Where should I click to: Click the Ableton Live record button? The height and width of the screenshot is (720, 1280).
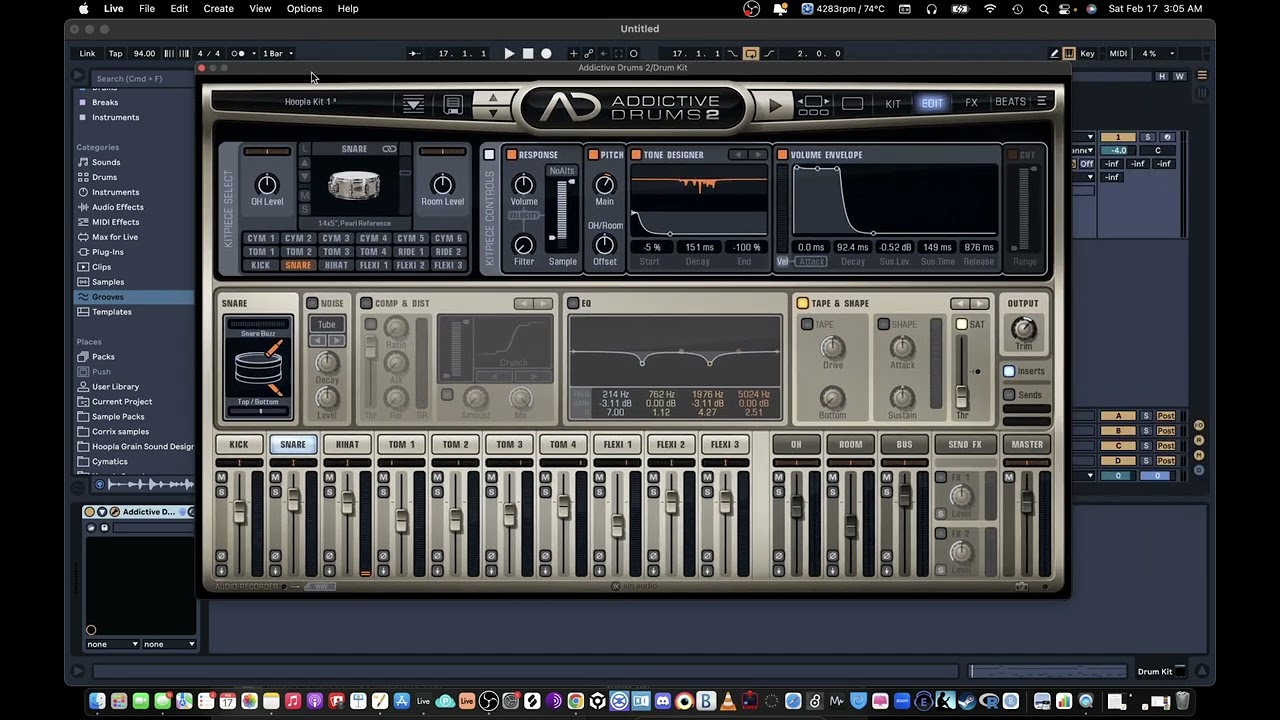(x=546, y=53)
